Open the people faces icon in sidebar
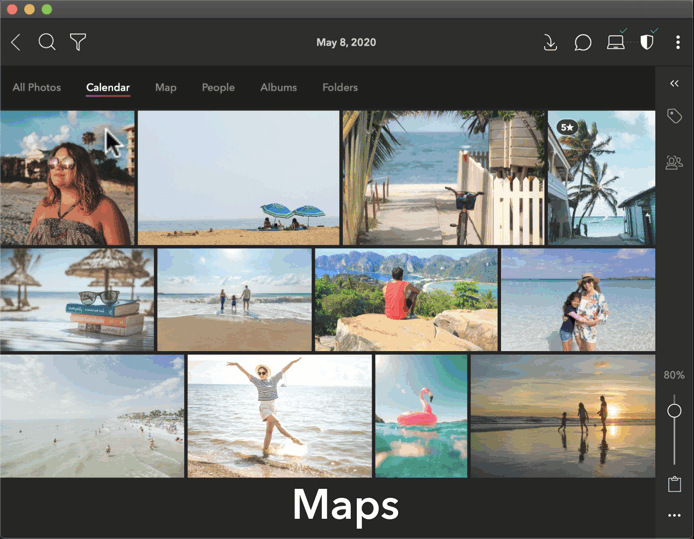Screen dimensions: 694x539 (x=674, y=162)
